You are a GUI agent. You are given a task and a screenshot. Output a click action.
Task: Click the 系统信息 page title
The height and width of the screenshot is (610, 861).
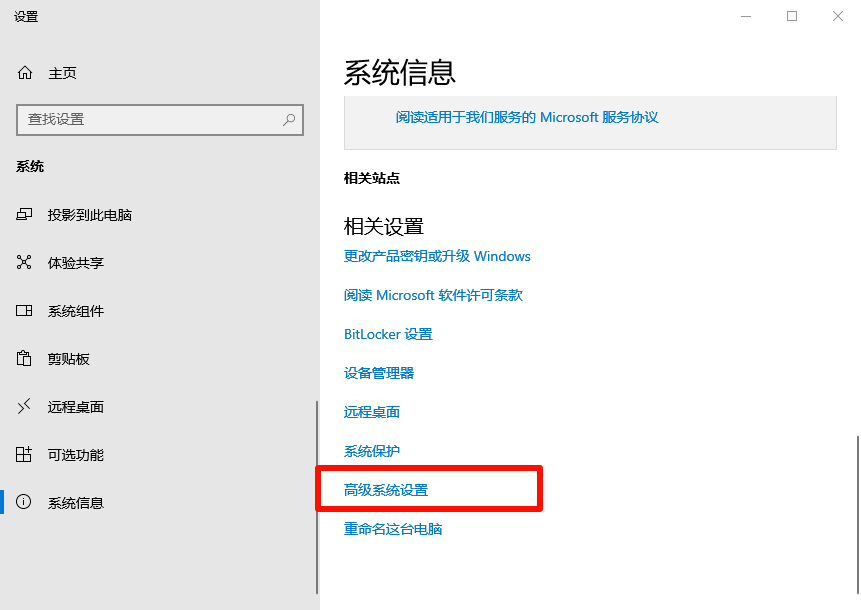click(400, 72)
